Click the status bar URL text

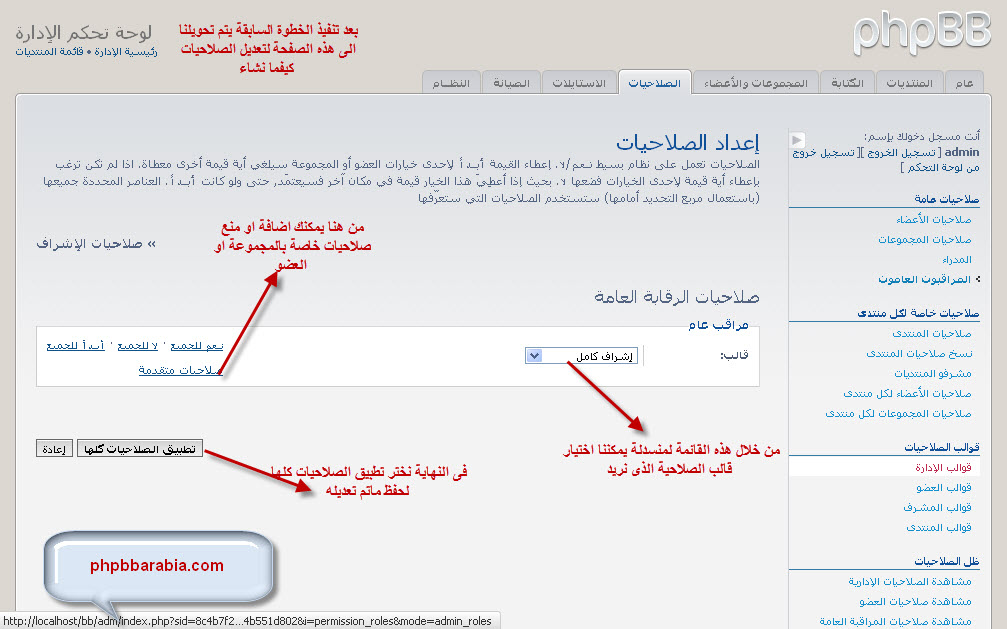pyautogui.click(x=247, y=621)
